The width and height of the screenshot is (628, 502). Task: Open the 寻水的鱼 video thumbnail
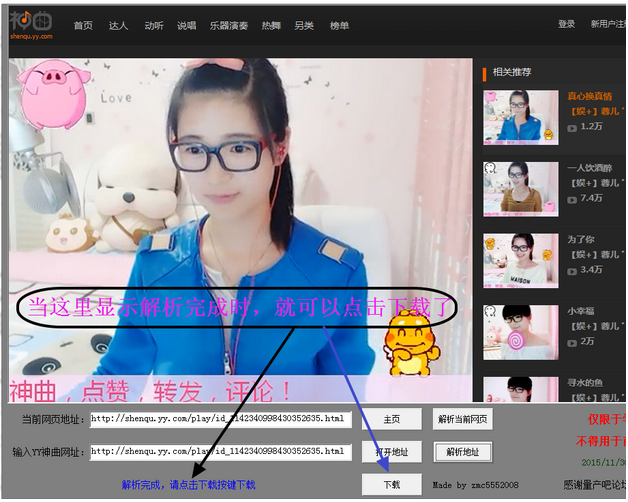point(521,389)
